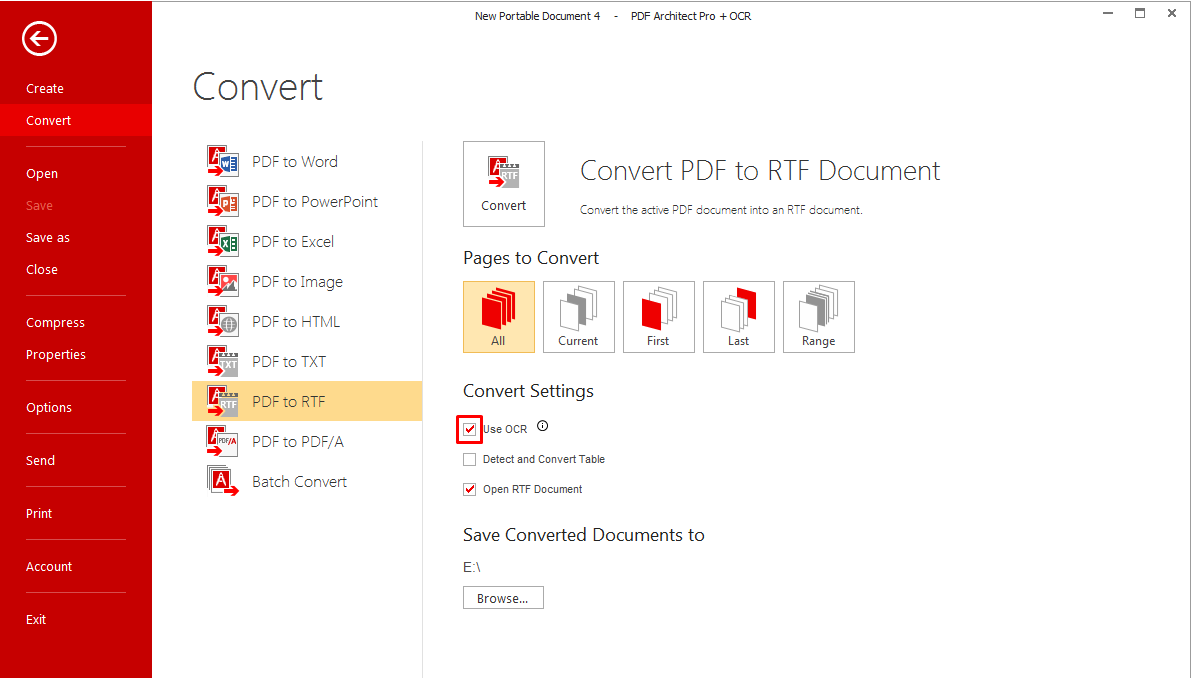Select PDF to TXT conversion
The height and width of the screenshot is (678, 1191).
307,361
